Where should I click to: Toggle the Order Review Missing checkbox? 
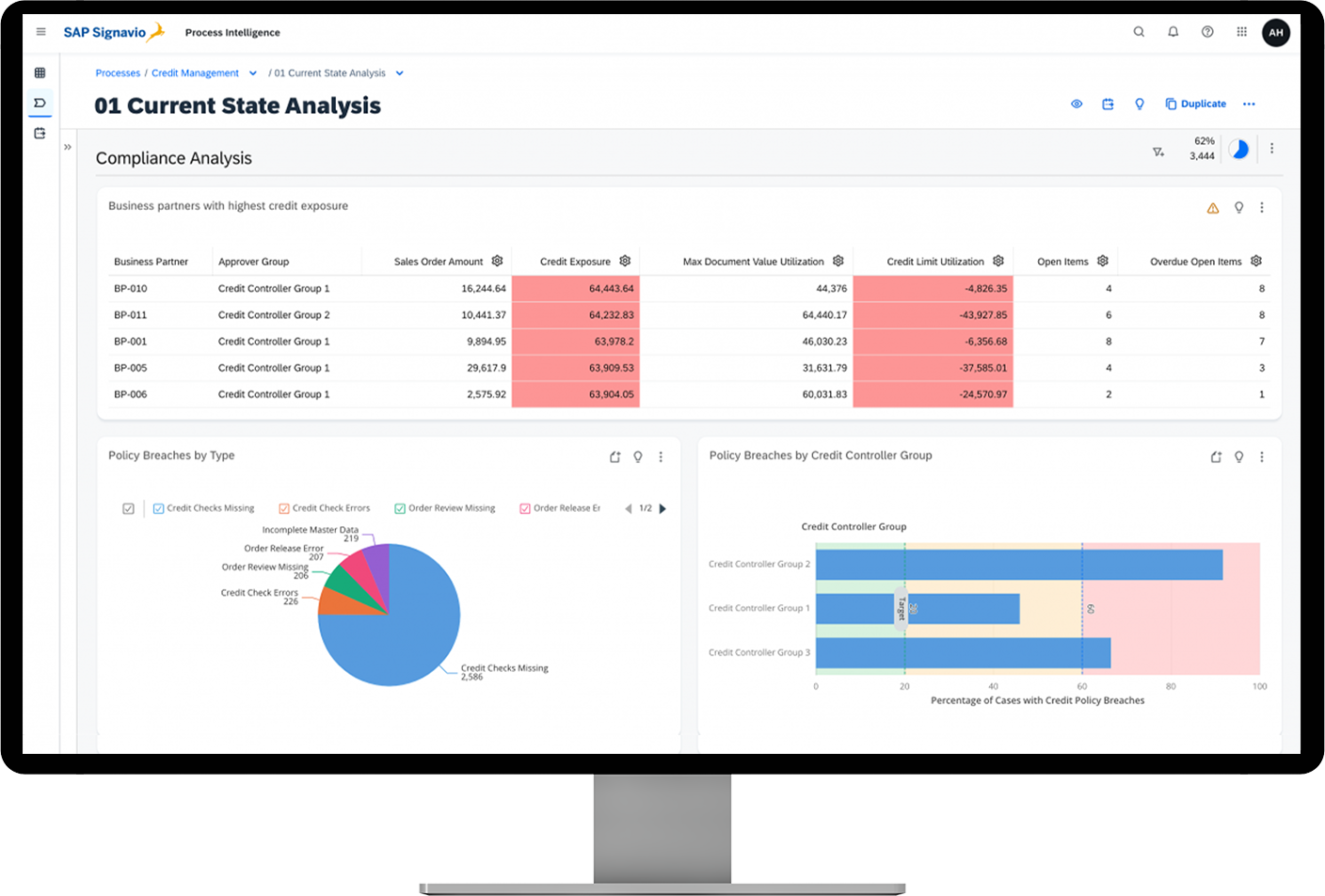400,508
